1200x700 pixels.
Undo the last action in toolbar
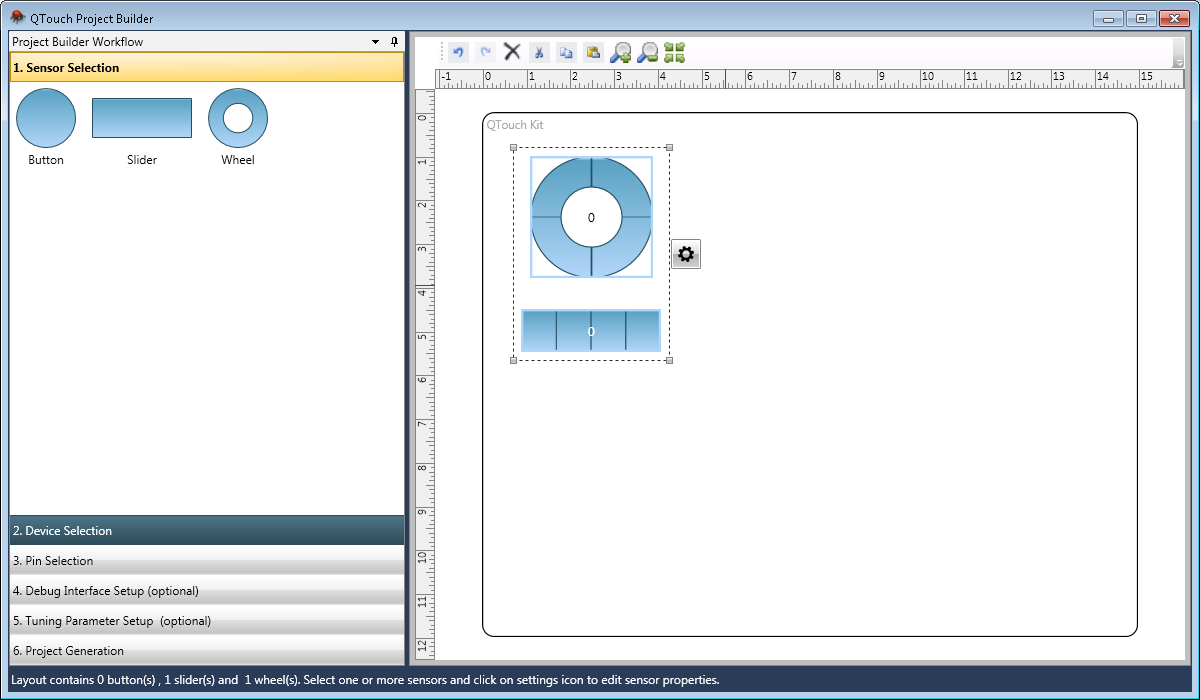[458, 52]
